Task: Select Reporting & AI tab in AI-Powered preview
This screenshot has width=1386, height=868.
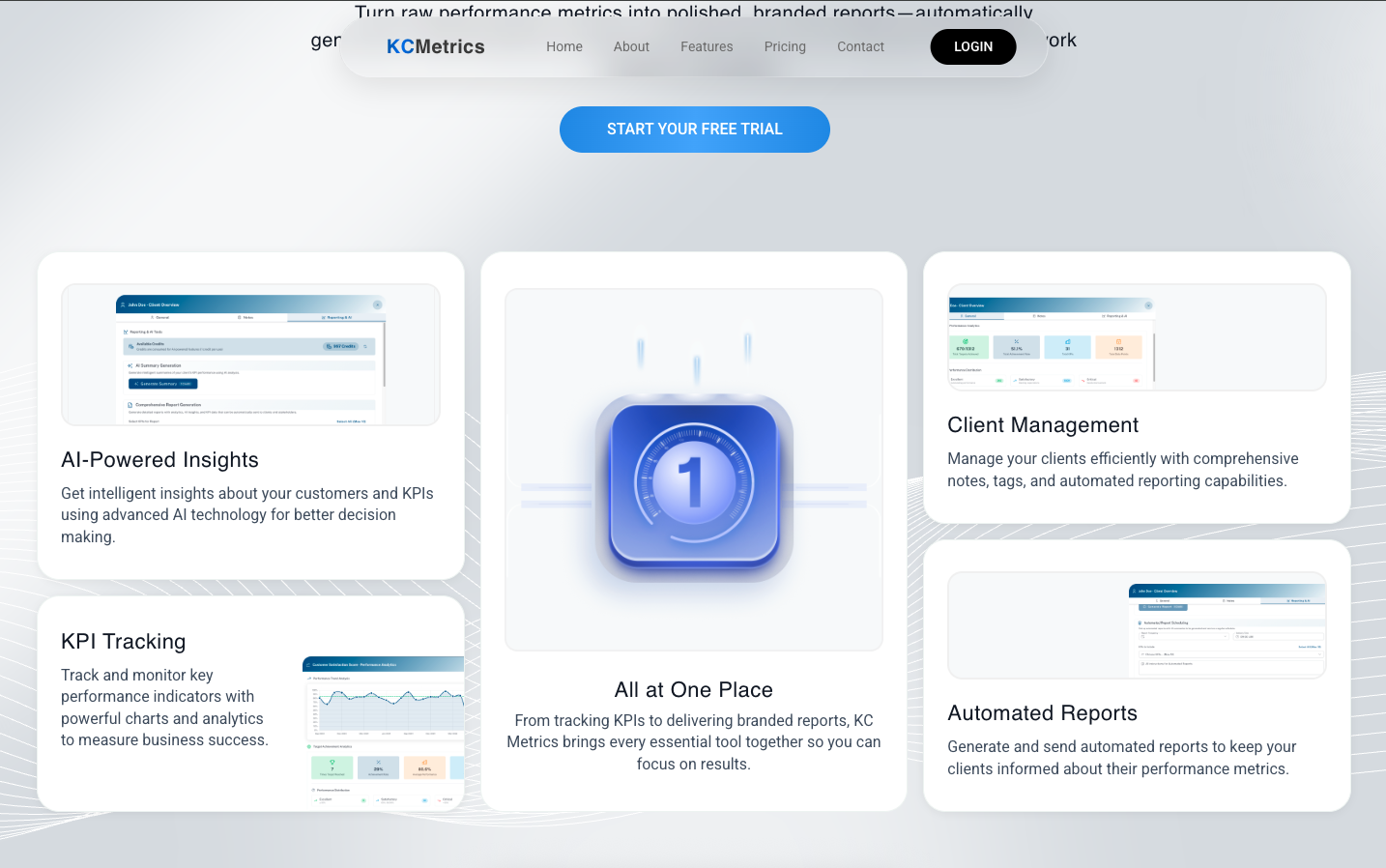Action: point(336,317)
